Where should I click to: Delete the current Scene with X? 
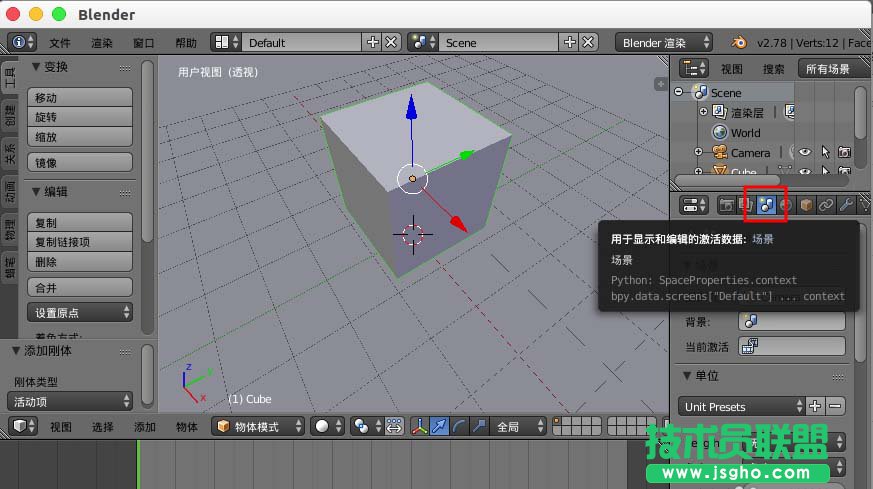588,42
